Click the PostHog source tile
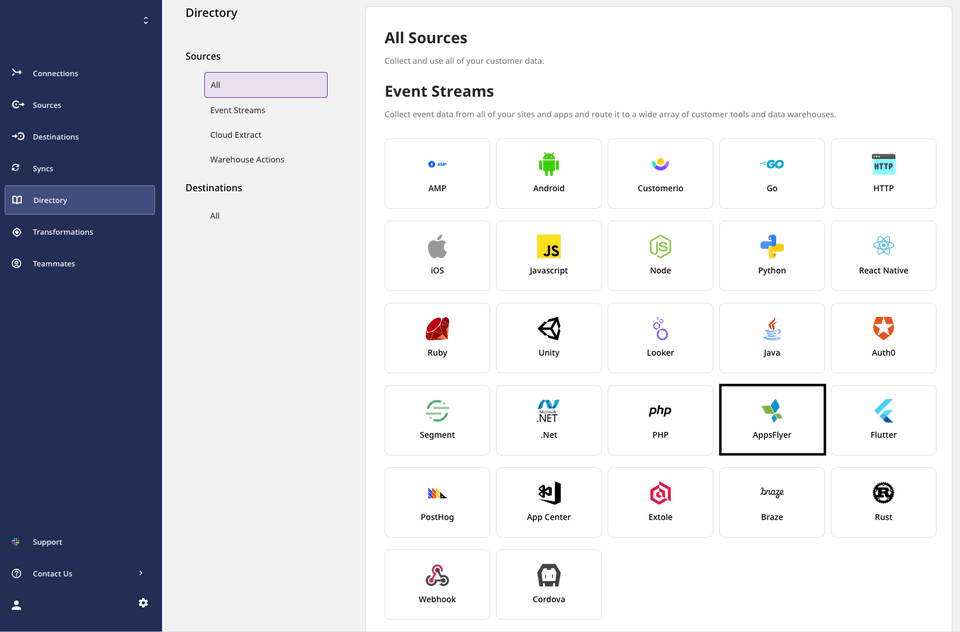Viewport: 960px width, 632px height. tap(437, 501)
